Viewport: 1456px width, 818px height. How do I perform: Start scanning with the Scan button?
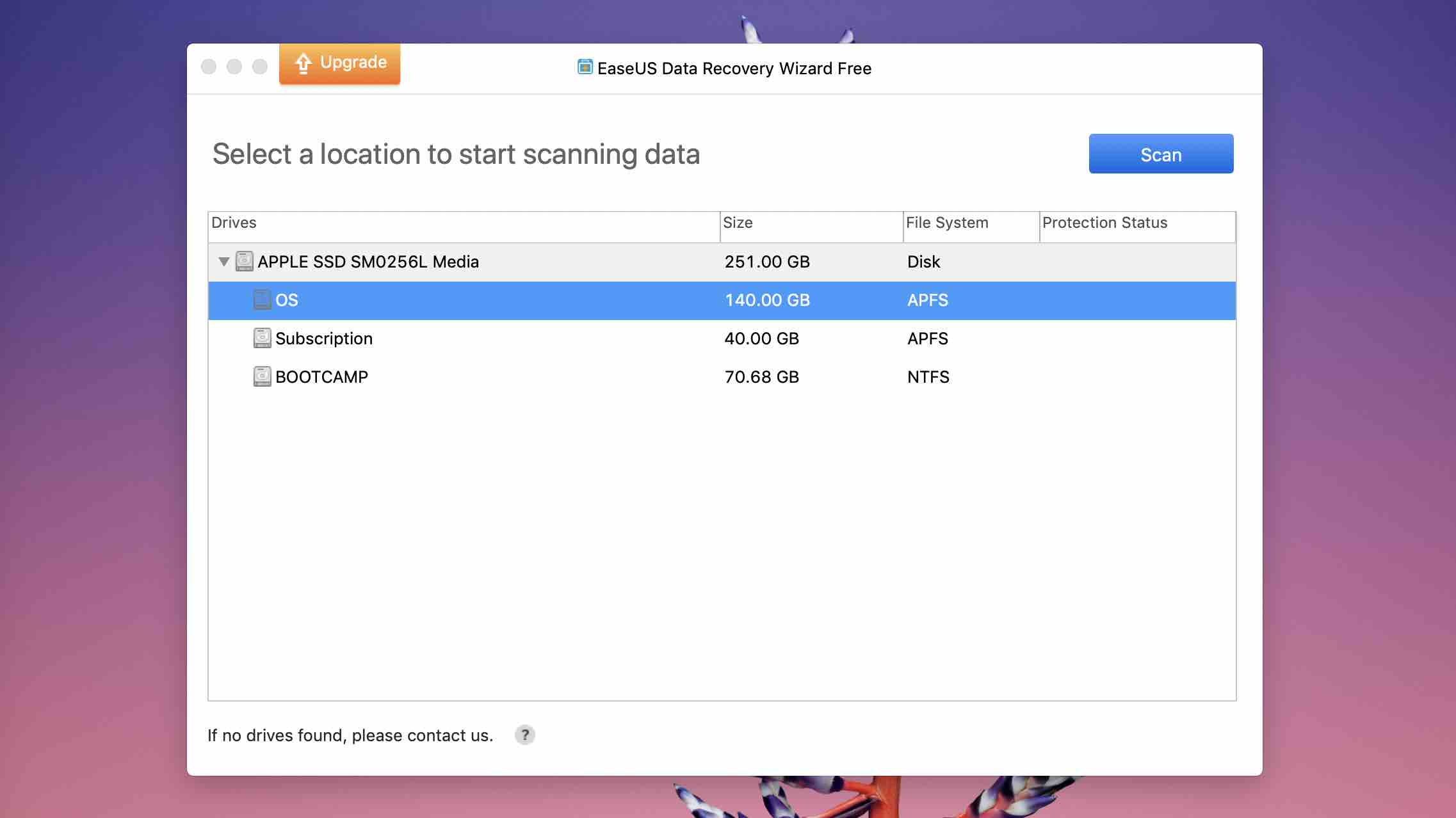tap(1161, 154)
